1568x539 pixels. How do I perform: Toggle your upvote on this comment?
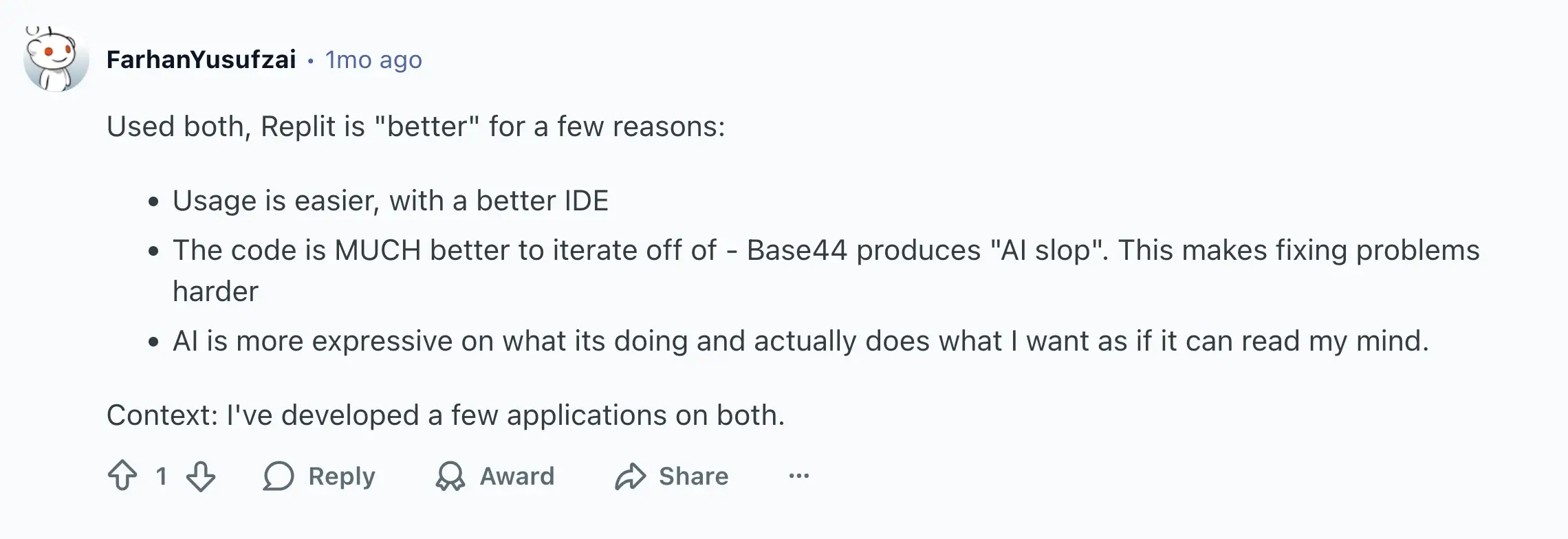pos(124,474)
